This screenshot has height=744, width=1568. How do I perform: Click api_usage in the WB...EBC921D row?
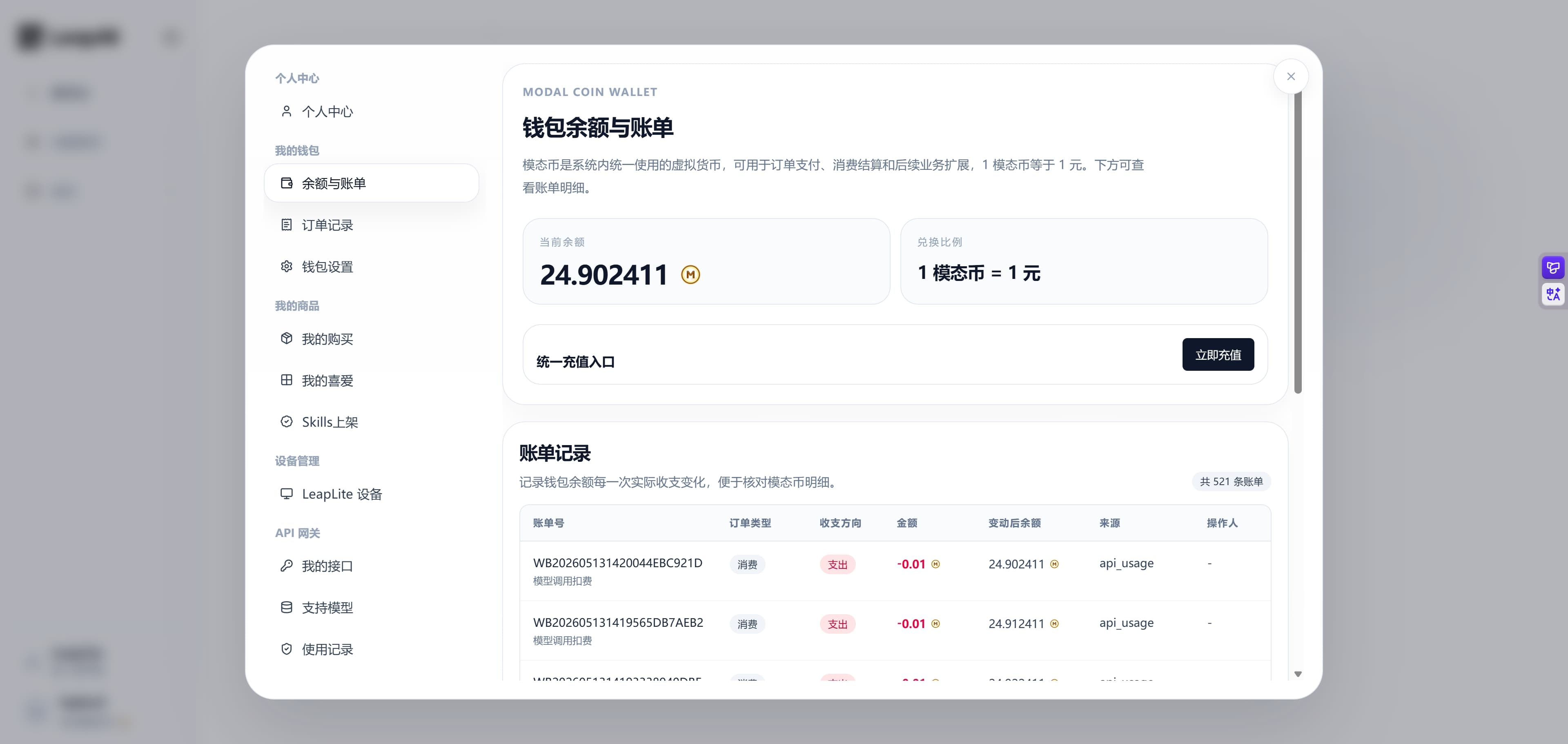pyautogui.click(x=1127, y=564)
